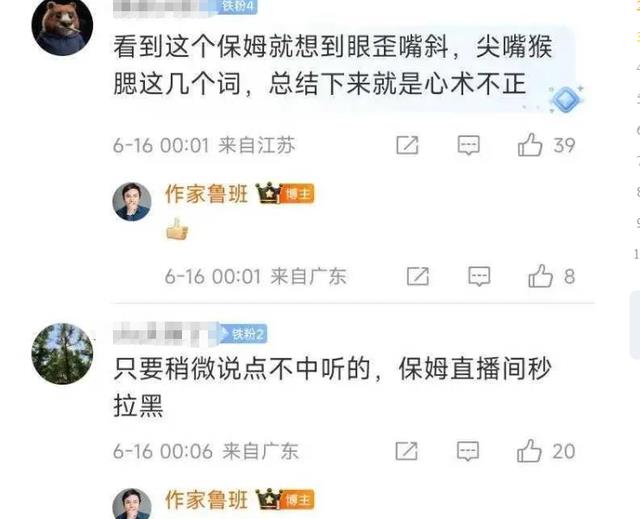Viewport: 640px width, 519px height.
Task: Share the comment from 江苏
Action: [407, 145]
